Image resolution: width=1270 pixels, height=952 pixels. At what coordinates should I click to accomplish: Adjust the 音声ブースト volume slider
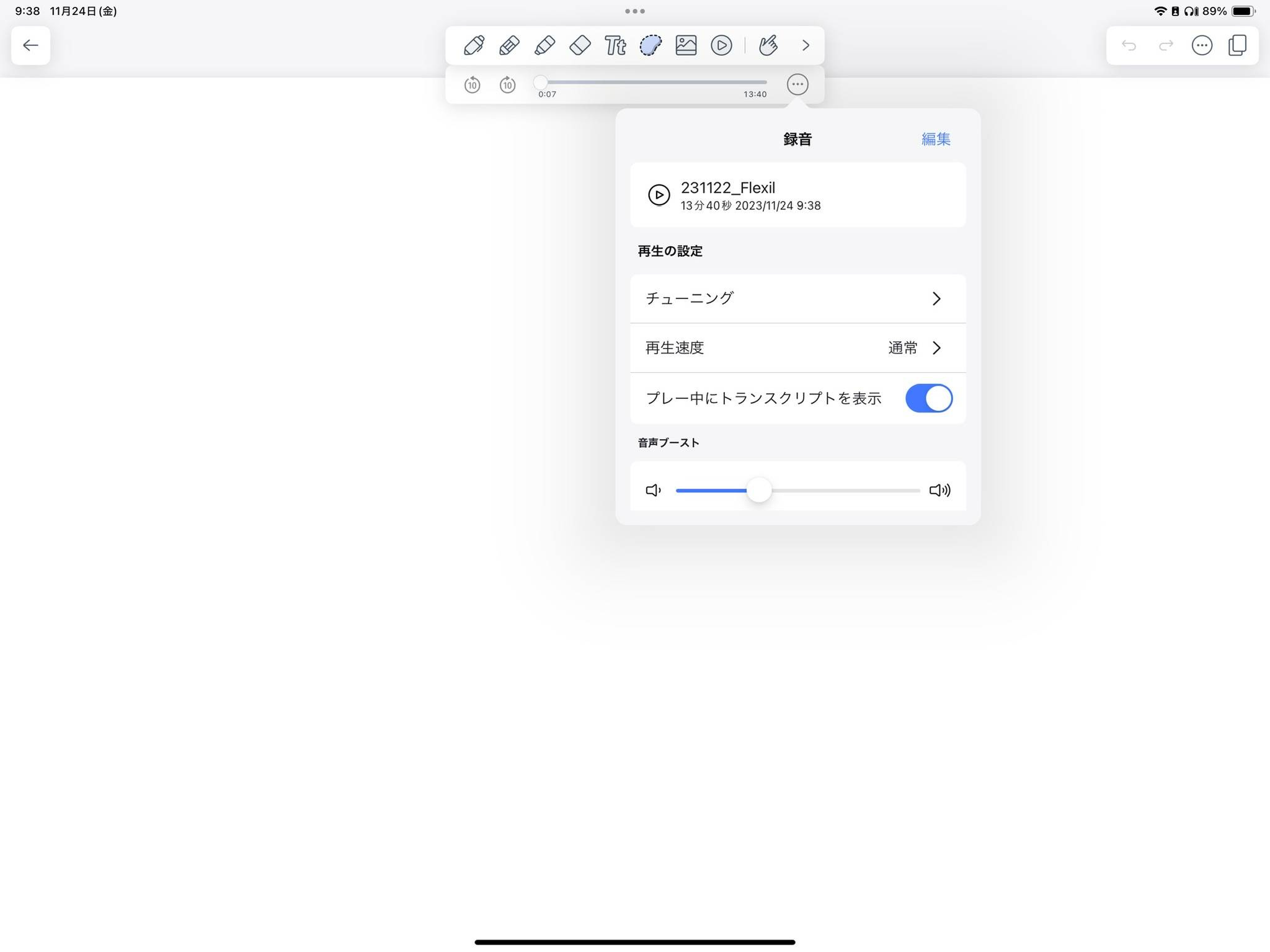pyautogui.click(x=760, y=490)
